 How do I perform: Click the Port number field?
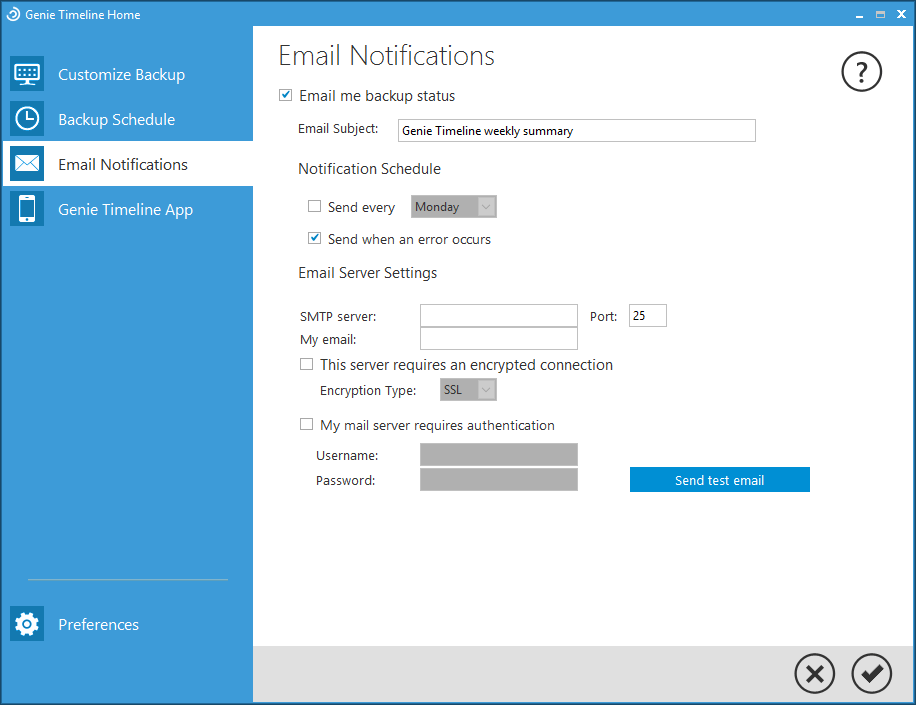pos(647,315)
